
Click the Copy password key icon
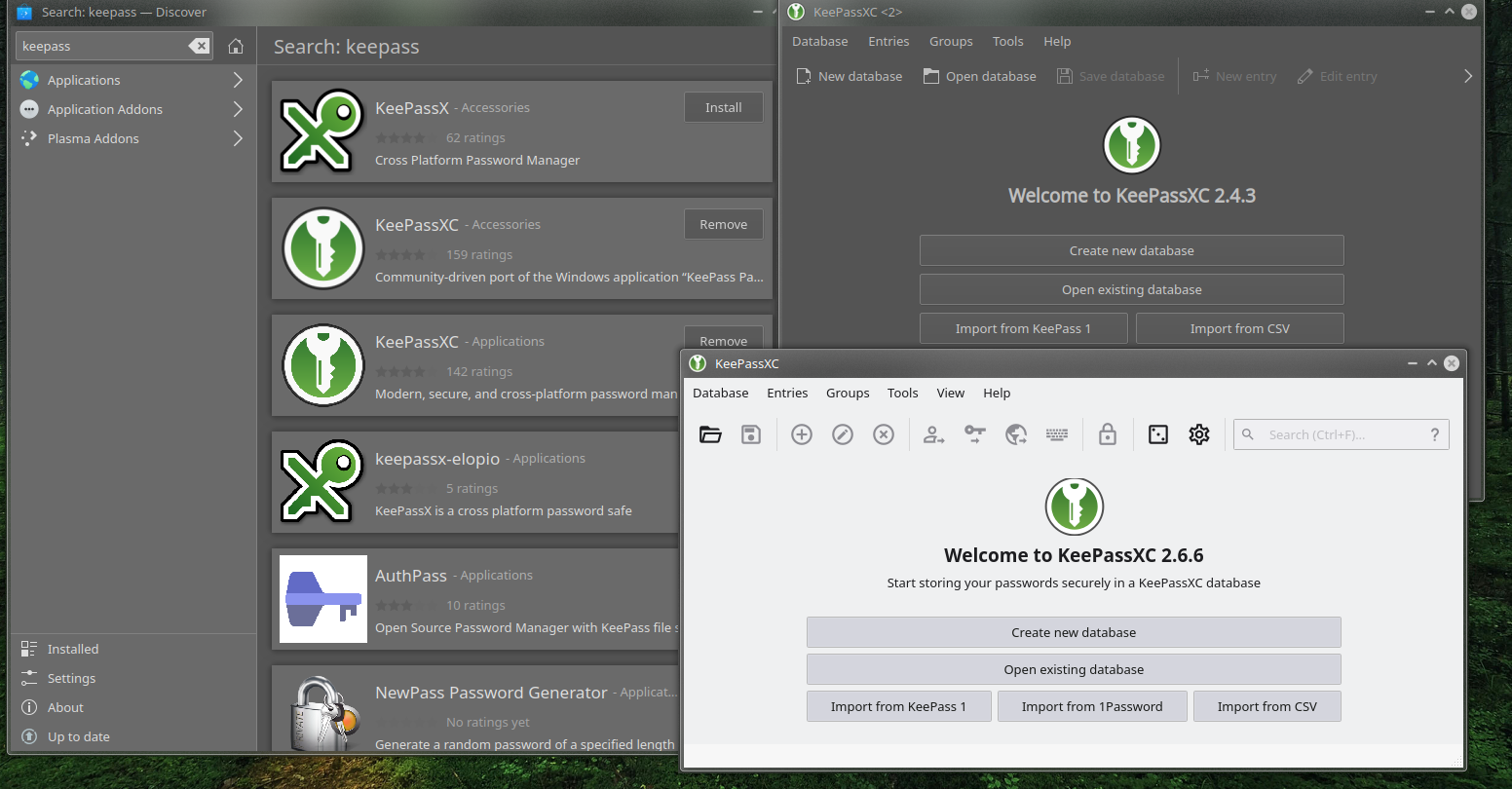pyautogui.click(x=974, y=434)
